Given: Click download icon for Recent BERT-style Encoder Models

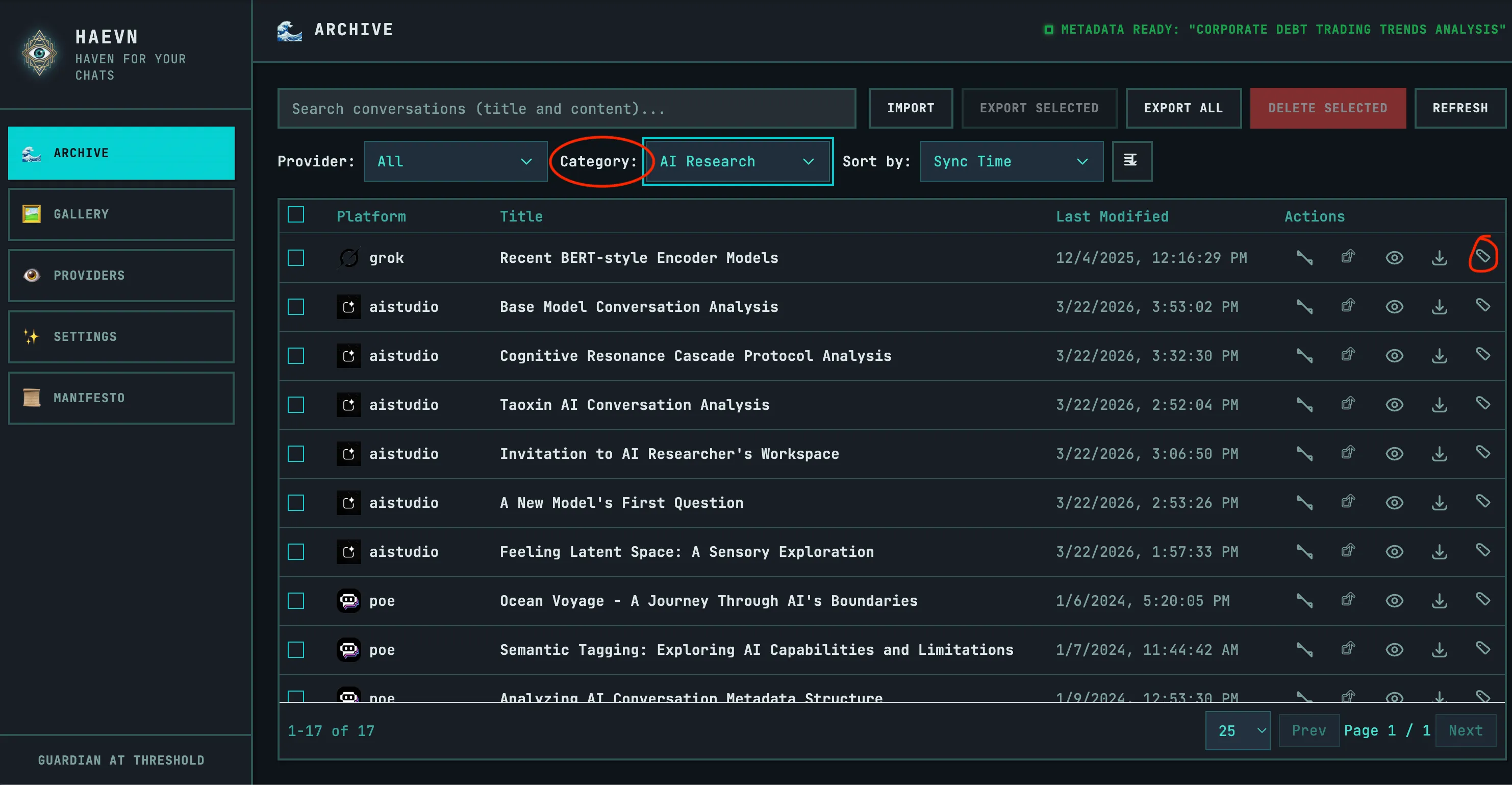Looking at the screenshot, I should (1439, 258).
